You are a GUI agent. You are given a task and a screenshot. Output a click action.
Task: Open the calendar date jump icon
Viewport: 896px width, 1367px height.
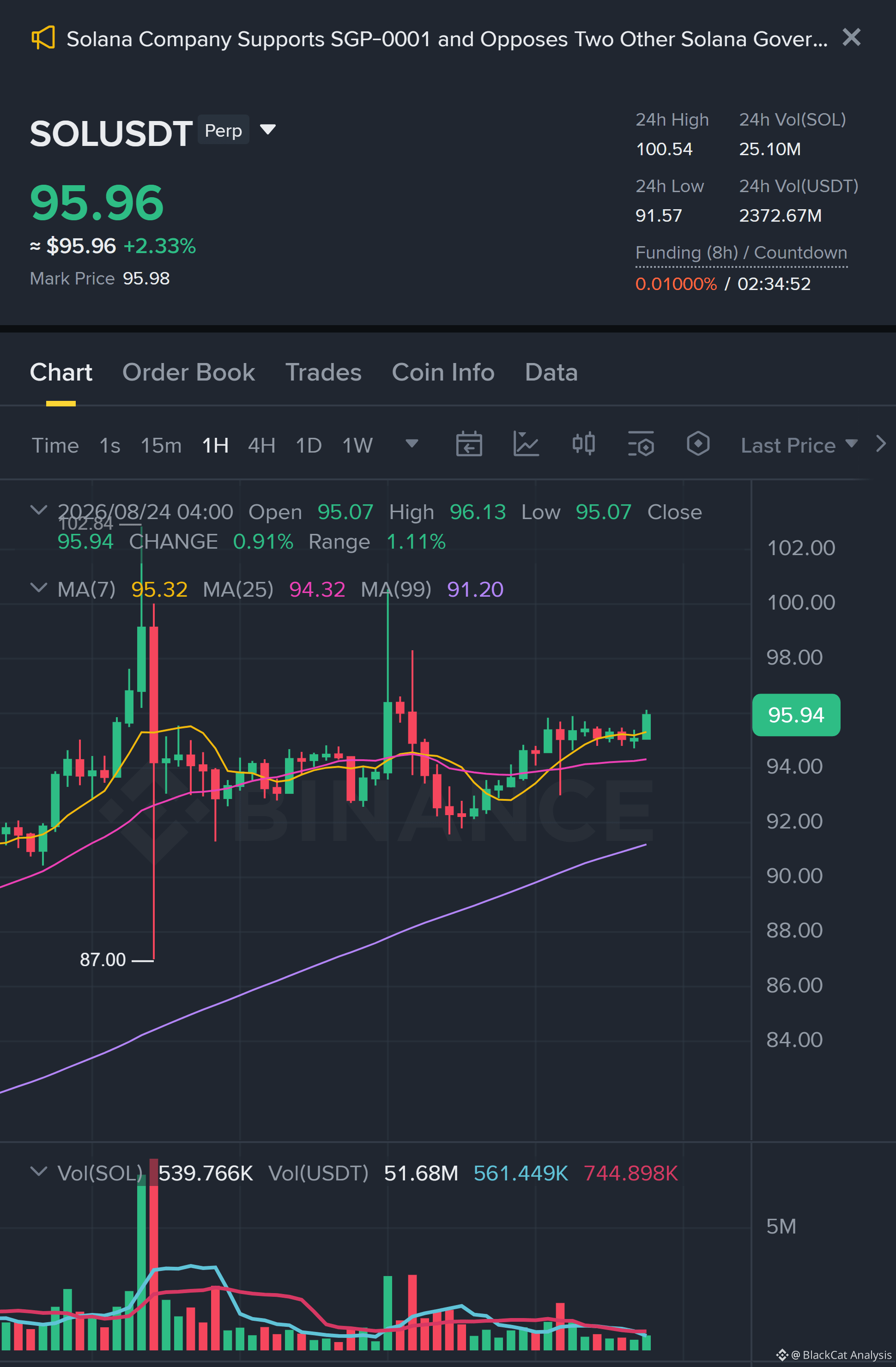[469, 444]
